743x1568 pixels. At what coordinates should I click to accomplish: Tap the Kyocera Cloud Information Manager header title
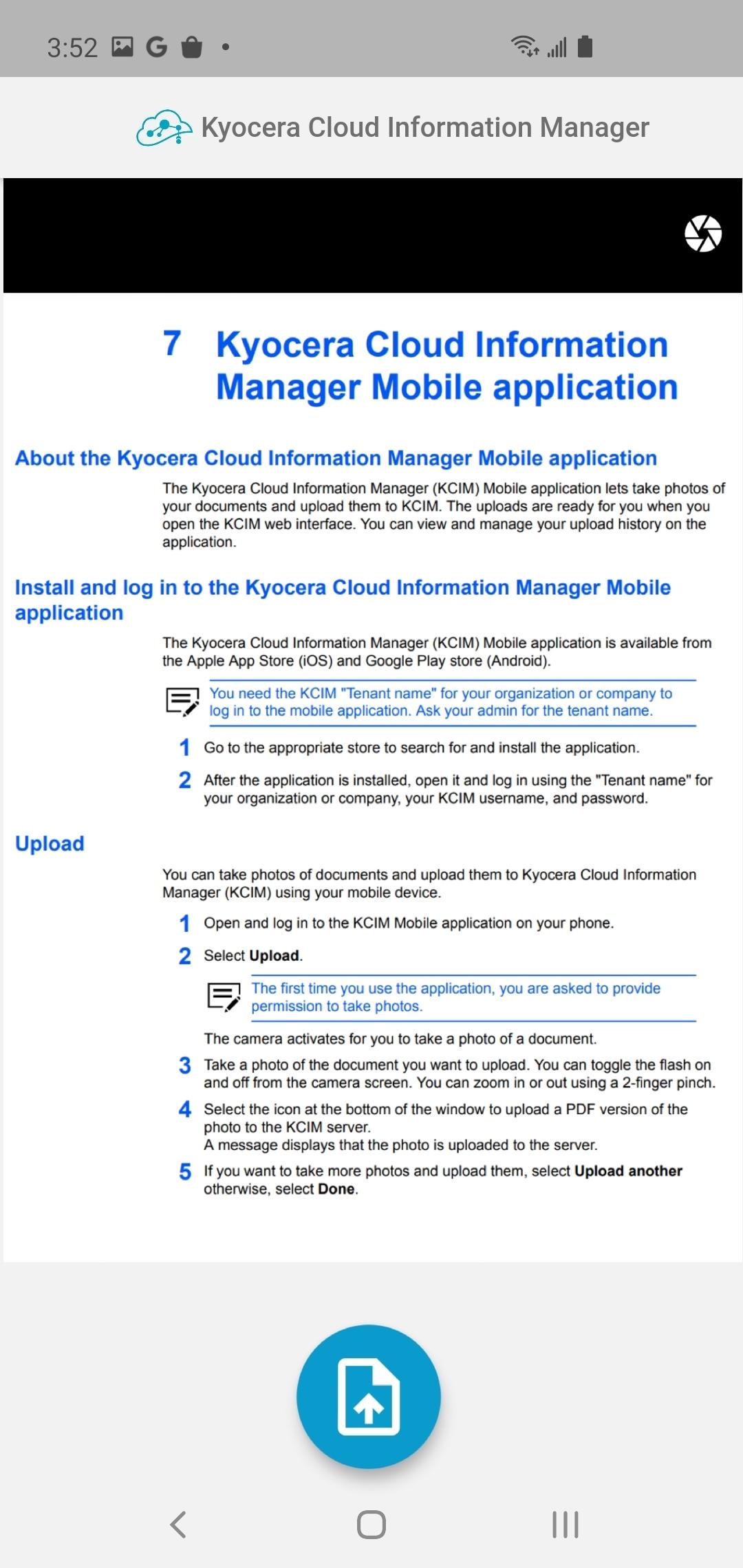tap(425, 128)
